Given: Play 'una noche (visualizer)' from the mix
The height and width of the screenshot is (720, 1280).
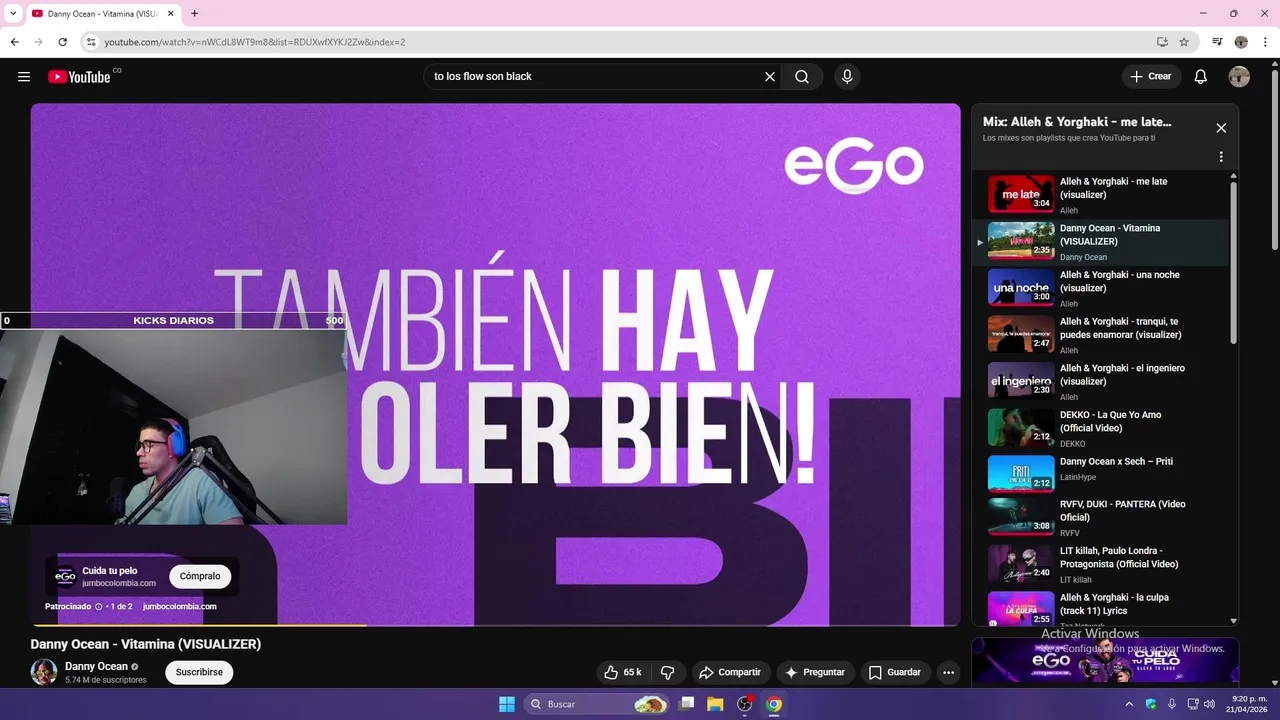Looking at the screenshot, I should coord(1100,288).
